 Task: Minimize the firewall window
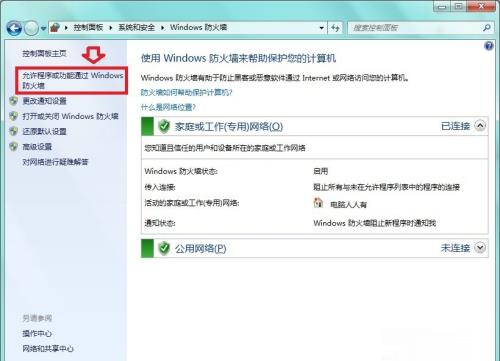tap(443, 6)
